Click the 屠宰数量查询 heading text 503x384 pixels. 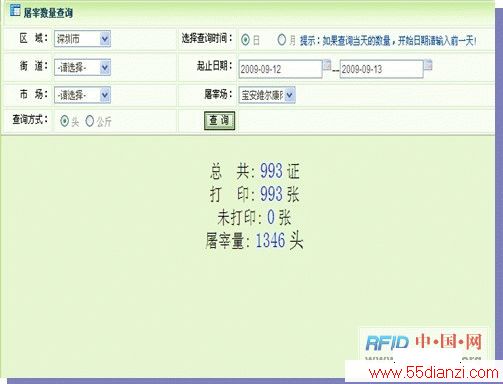pos(48,13)
